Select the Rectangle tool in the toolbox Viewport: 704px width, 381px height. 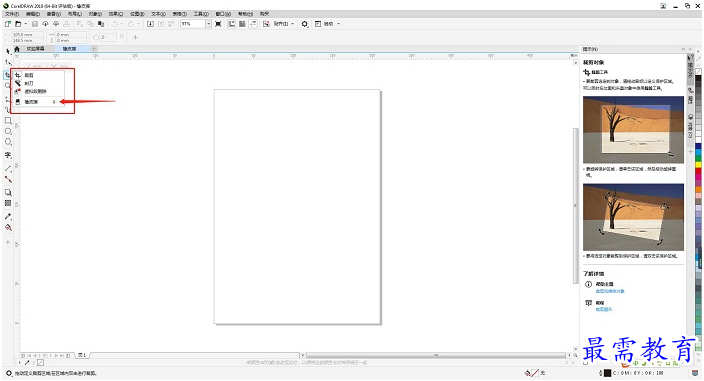point(8,120)
